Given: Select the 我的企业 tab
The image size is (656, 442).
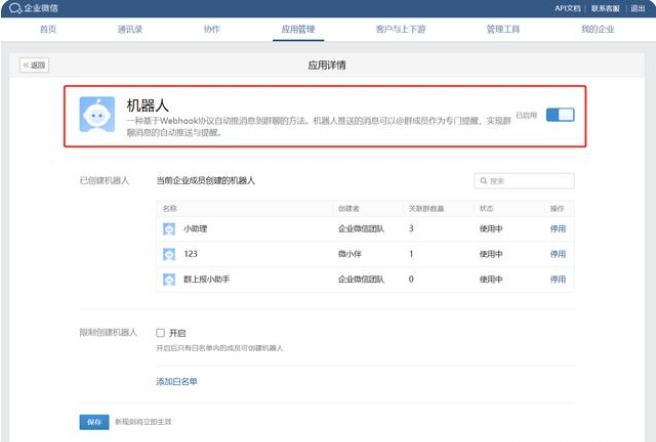Looking at the screenshot, I should 598,29.
